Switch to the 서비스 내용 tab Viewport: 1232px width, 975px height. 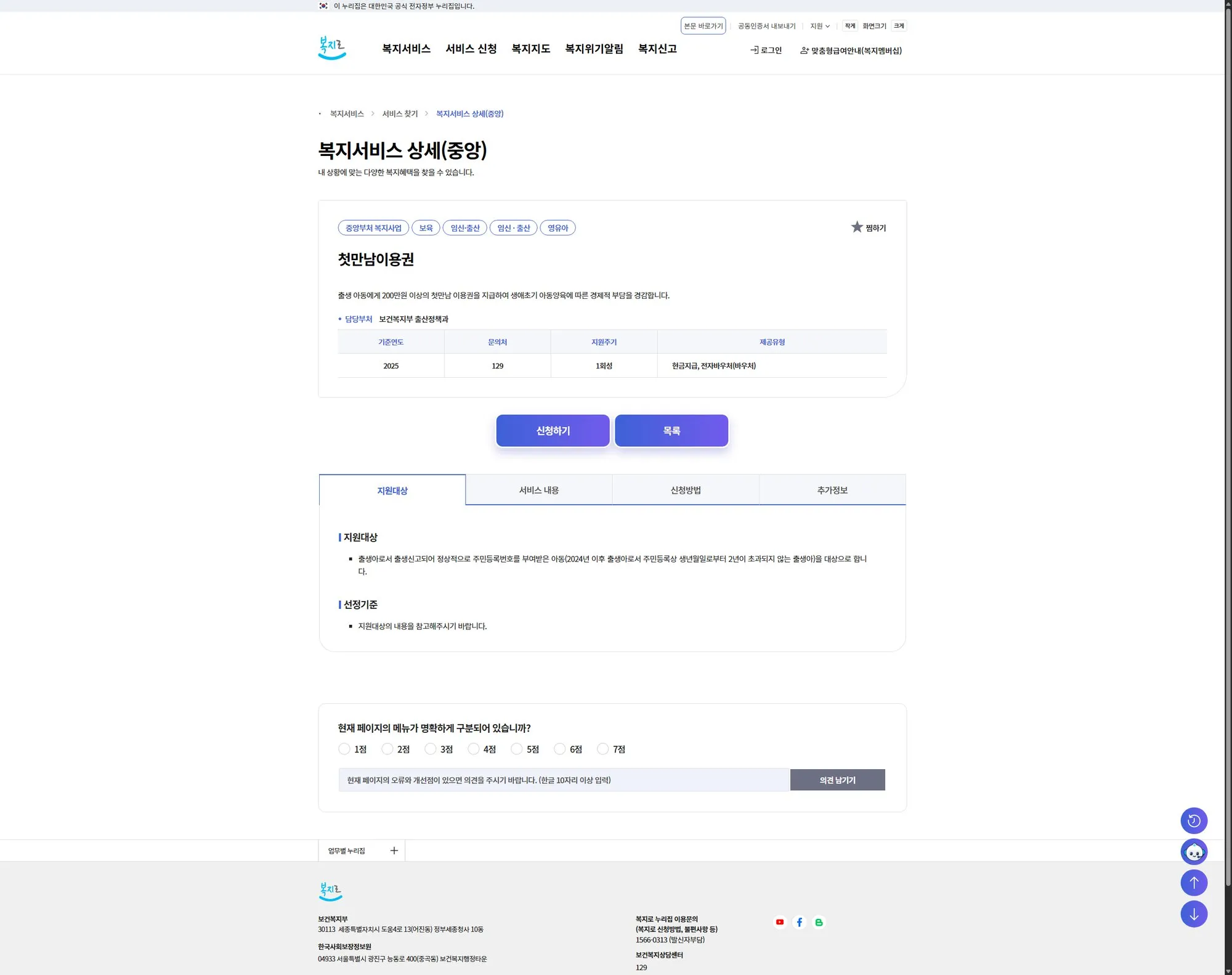(x=538, y=490)
